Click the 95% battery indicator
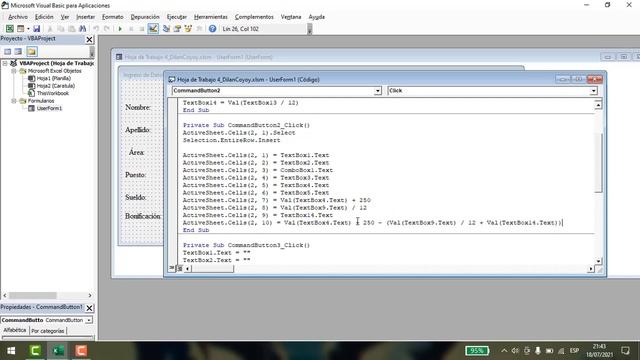The height and width of the screenshot is (360, 640). tap(477, 351)
